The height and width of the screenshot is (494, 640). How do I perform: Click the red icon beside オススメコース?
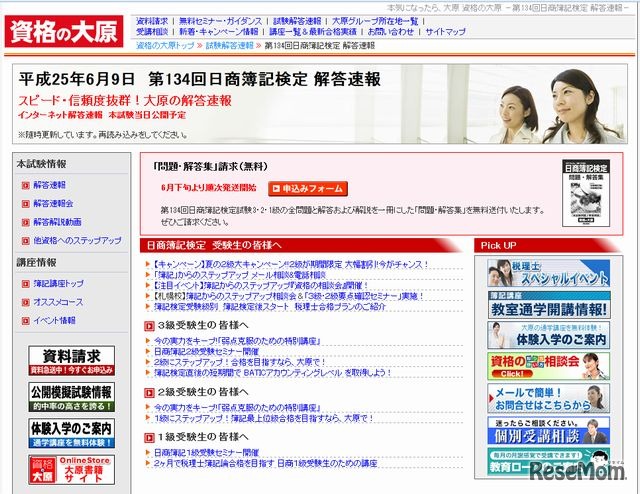pos(26,303)
